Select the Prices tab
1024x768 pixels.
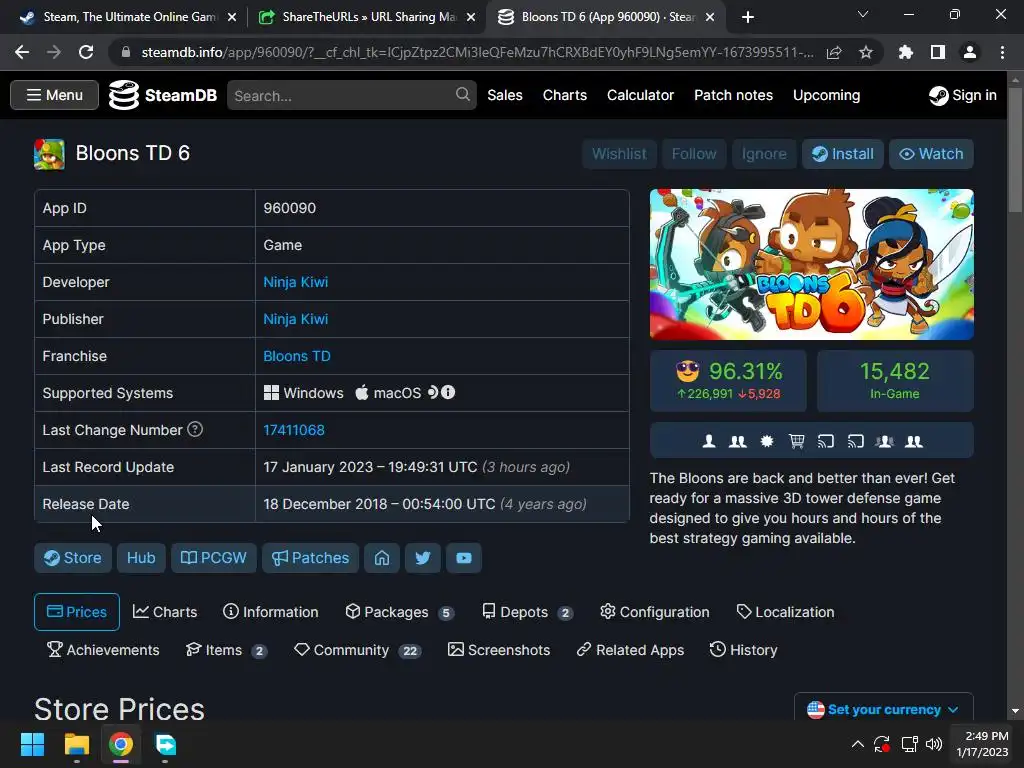pos(76,612)
